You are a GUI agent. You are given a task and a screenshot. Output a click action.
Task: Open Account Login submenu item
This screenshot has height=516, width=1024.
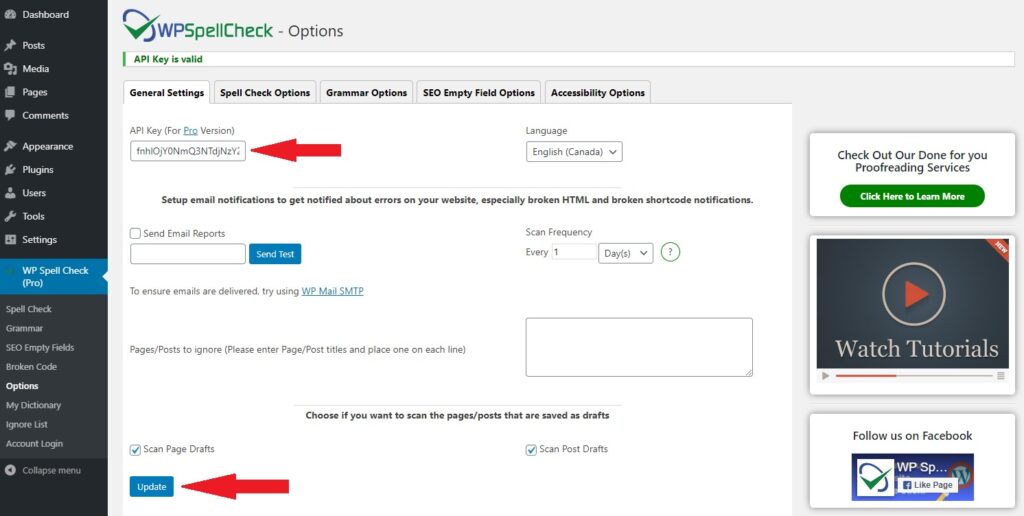35,444
